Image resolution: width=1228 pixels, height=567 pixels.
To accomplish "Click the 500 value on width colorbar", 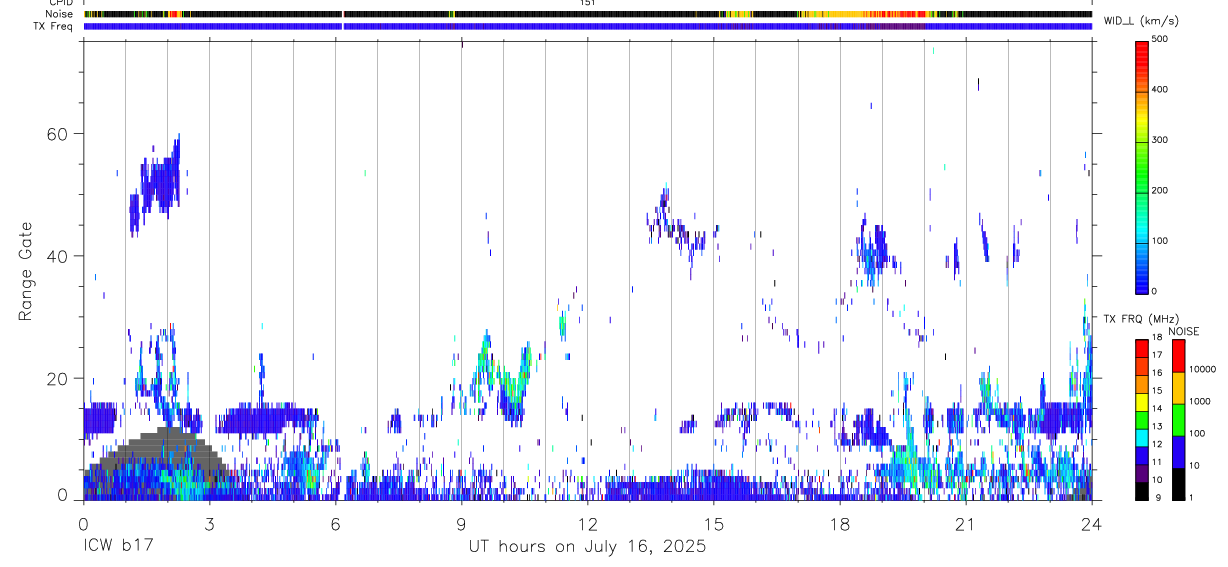I will tap(1160, 39).
